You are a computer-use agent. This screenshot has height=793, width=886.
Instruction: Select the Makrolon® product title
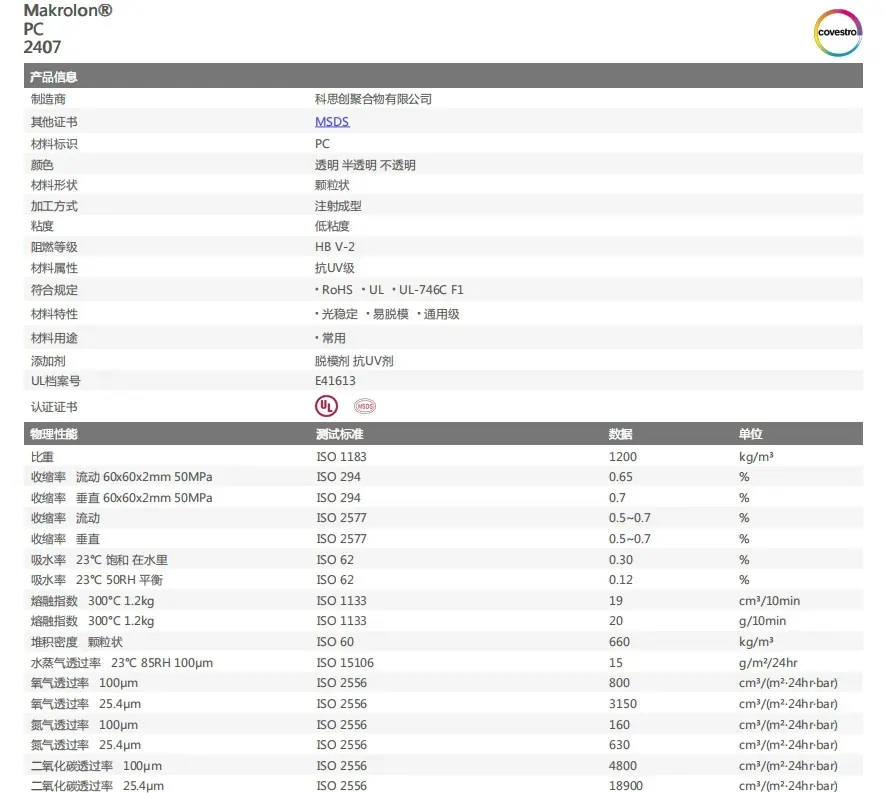(x=68, y=10)
